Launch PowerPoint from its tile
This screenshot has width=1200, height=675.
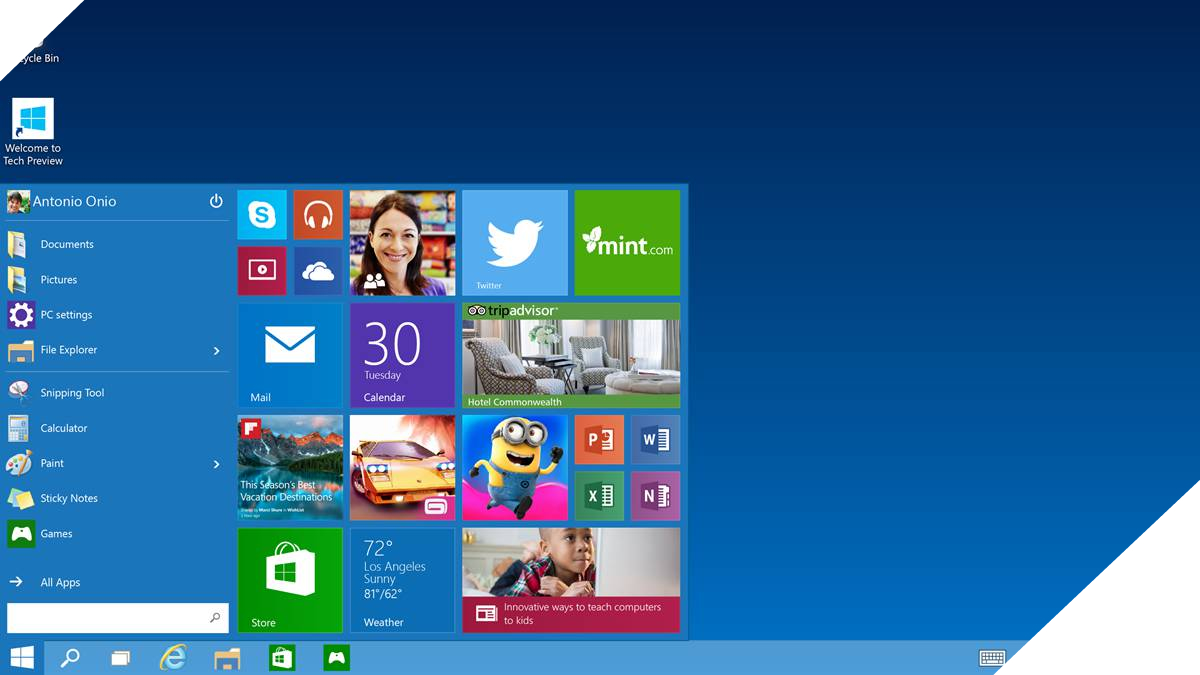pyautogui.click(x=598, y=439)
